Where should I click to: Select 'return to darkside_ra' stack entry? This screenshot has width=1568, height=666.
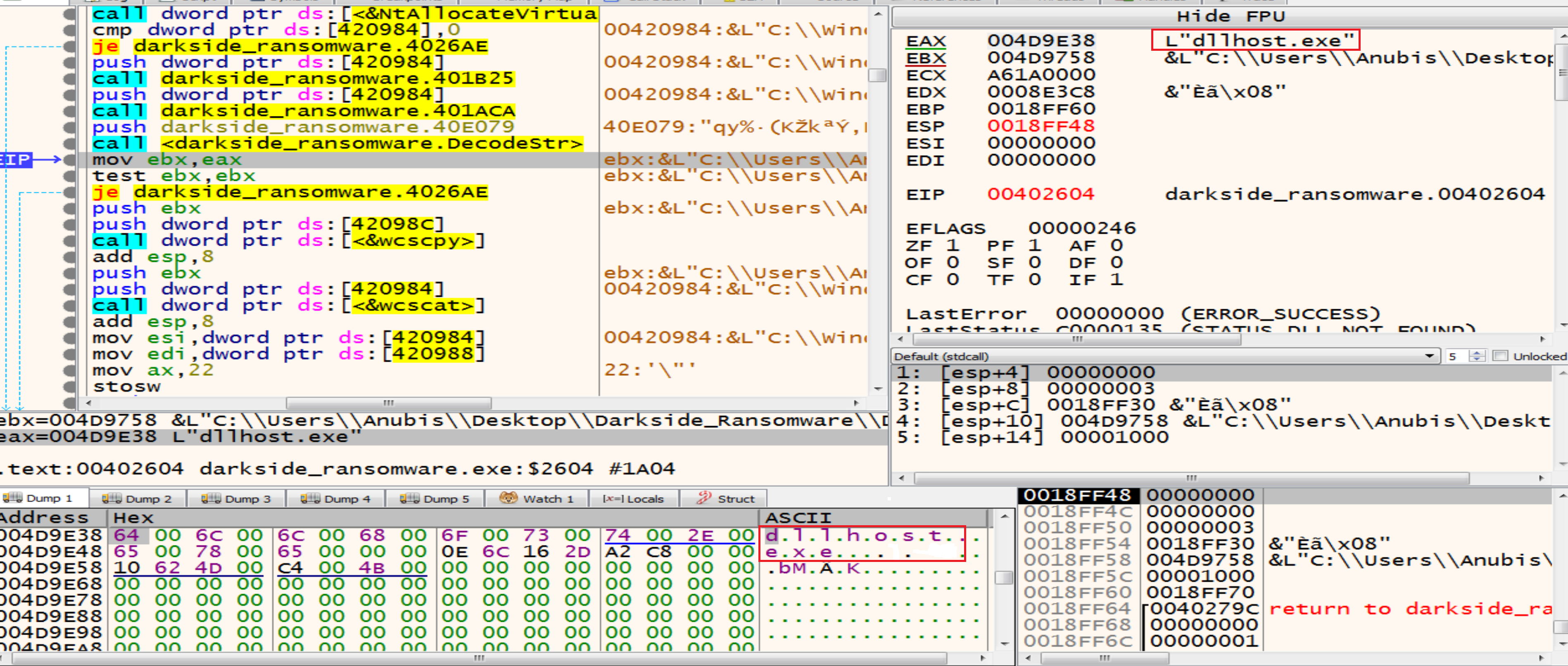click(x=1410, y=608)
